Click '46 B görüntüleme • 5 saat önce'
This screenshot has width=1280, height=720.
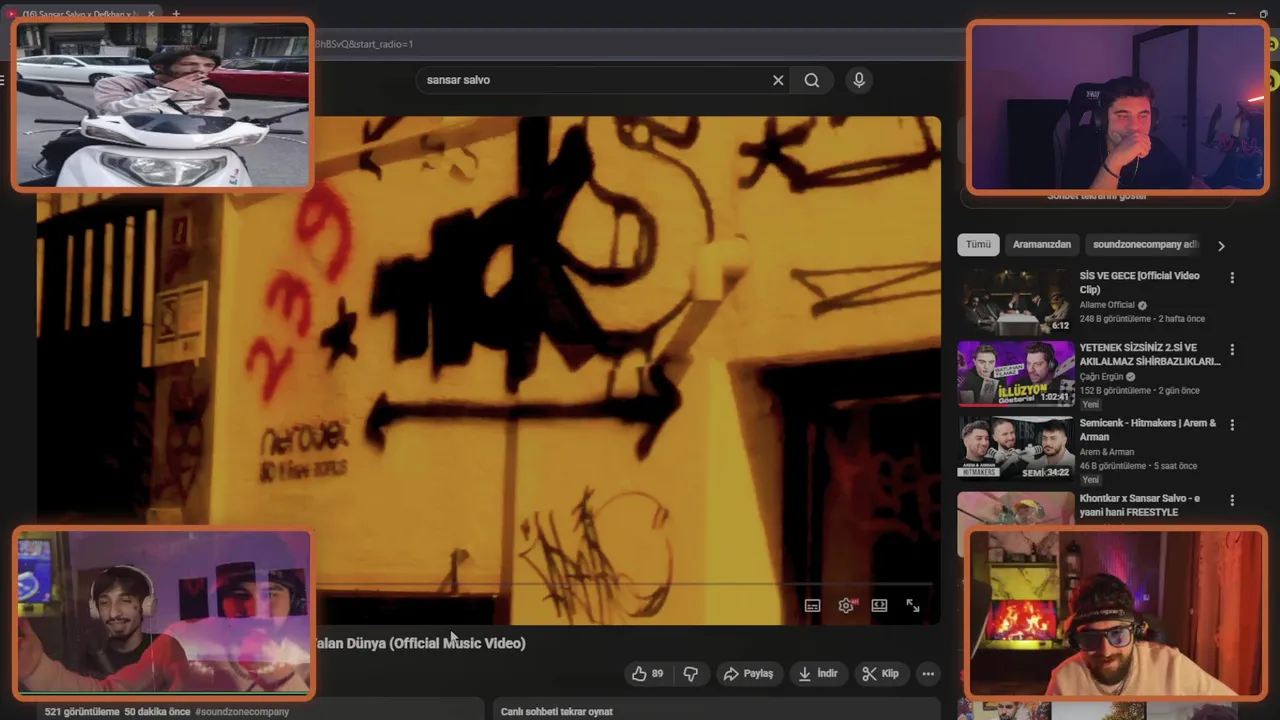pyautogui.click(x=1138, y=466)
